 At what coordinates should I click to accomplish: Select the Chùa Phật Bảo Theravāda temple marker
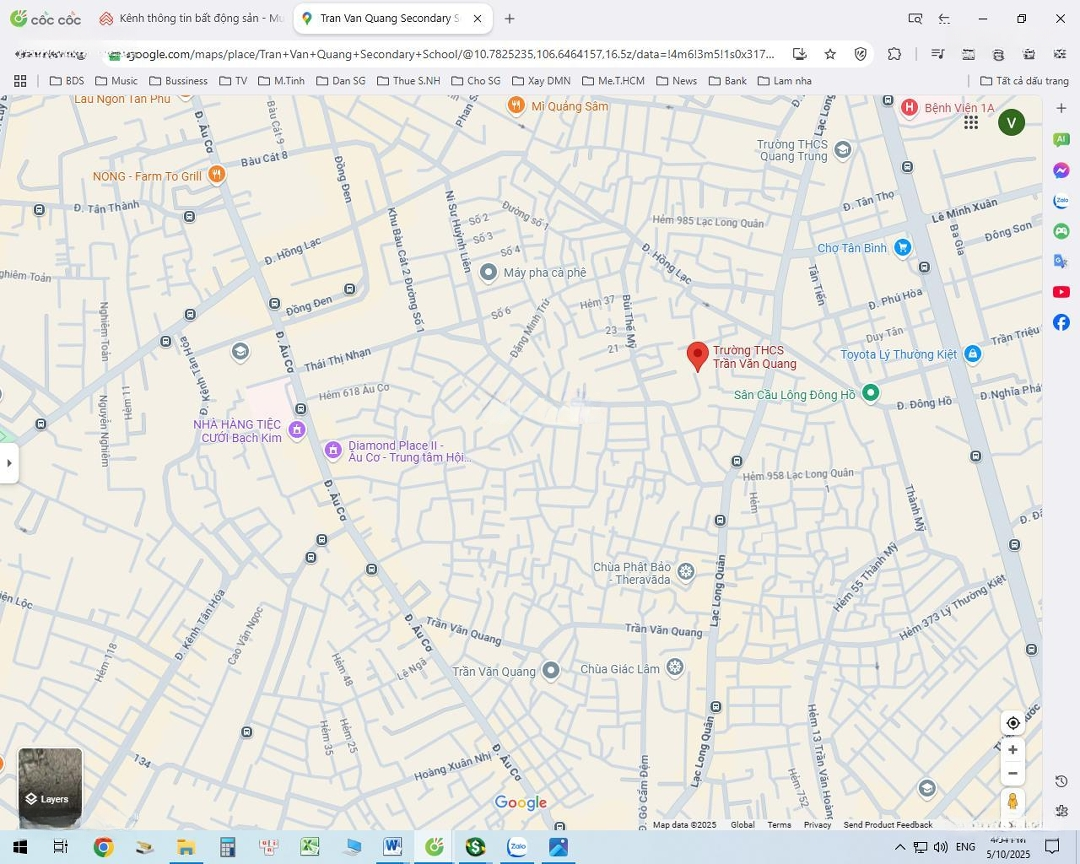click(x=685, y=571)
